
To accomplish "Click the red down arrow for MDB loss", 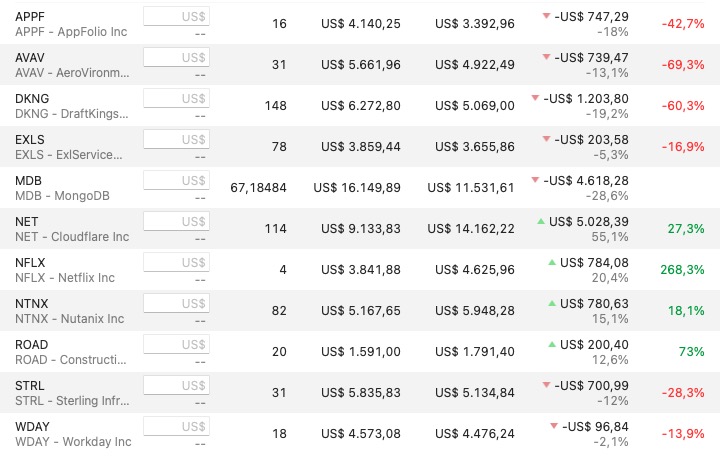I will pos(535,180).
